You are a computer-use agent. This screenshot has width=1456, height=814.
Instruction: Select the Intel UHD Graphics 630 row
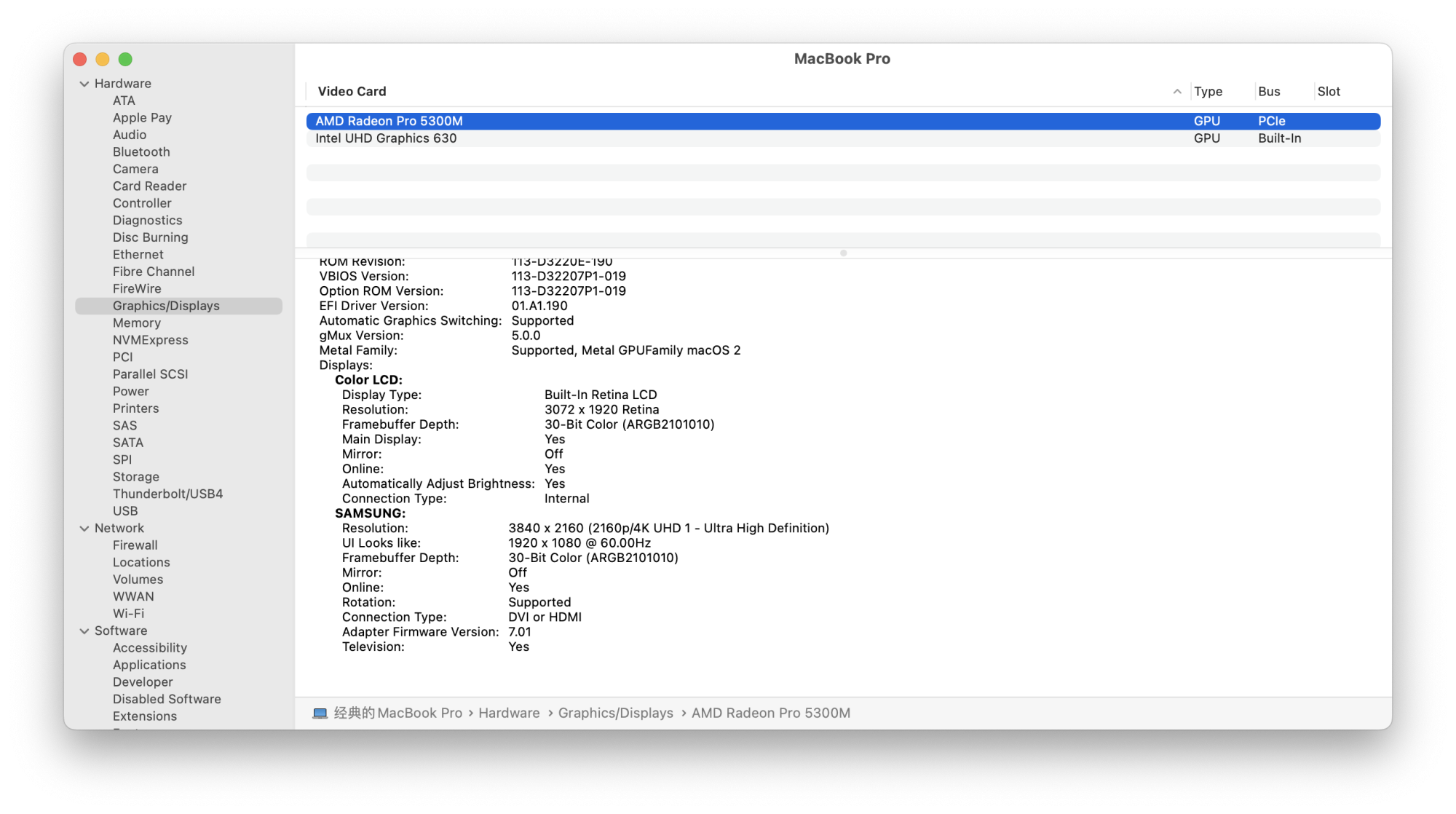point(388,138)
